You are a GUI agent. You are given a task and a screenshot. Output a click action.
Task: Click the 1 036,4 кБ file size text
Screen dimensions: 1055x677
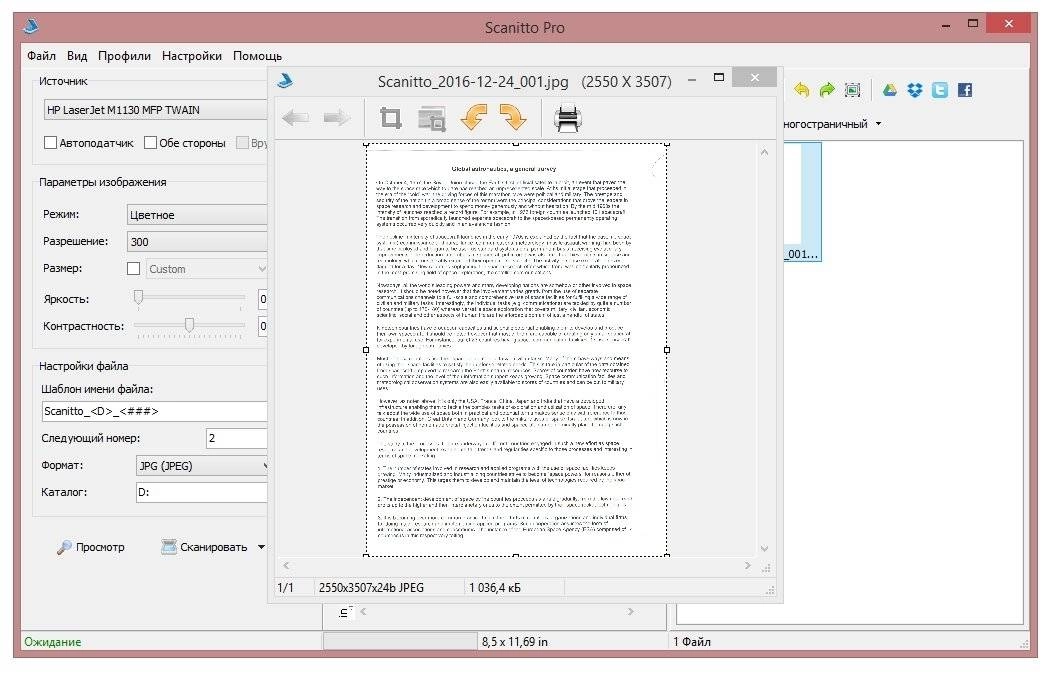coord(495,587)
